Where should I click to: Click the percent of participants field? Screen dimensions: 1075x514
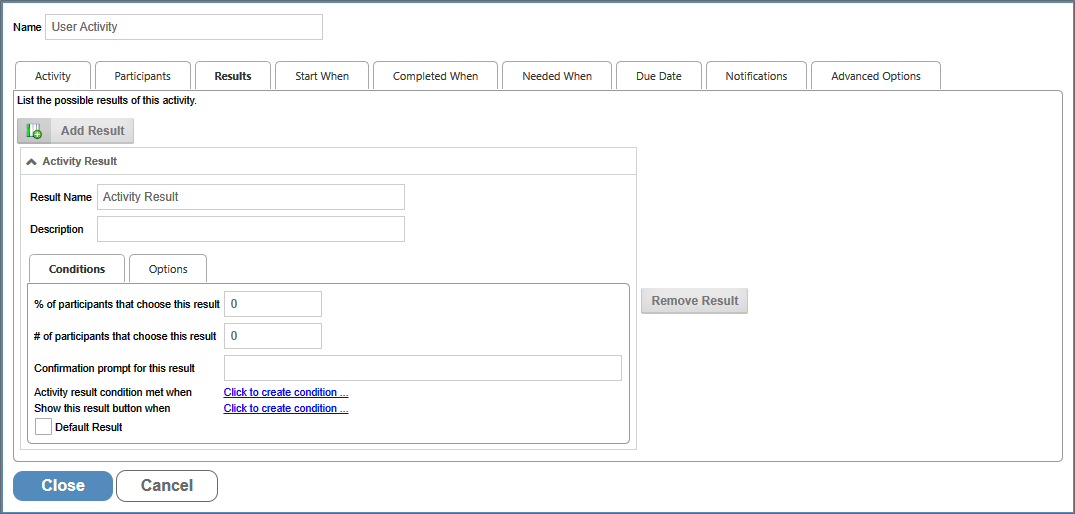coord(272,304)
